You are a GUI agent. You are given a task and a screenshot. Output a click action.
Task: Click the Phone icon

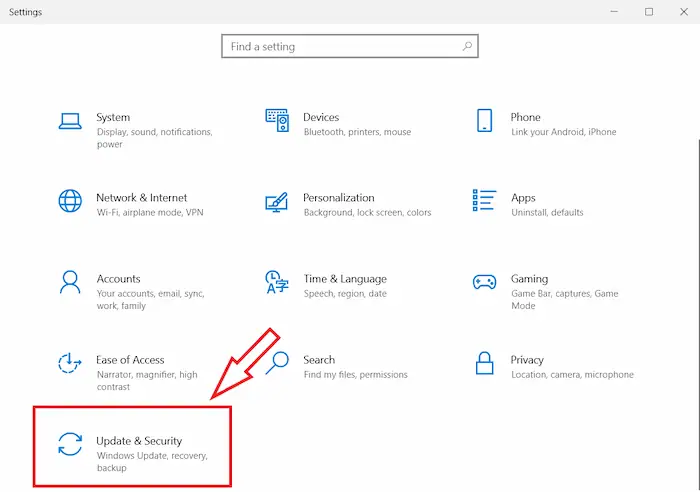(x=484, y=121)
